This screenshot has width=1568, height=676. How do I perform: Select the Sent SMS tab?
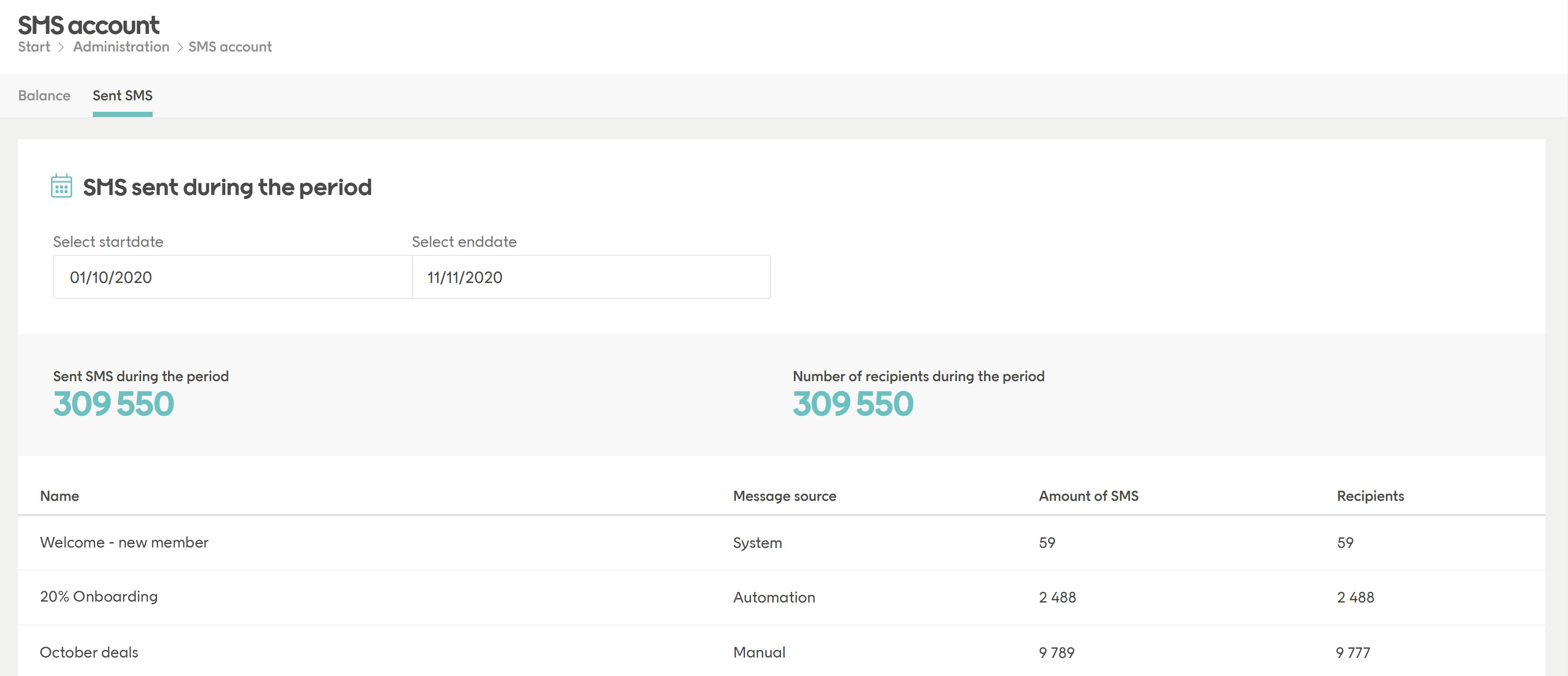click(x=122, y=96)
